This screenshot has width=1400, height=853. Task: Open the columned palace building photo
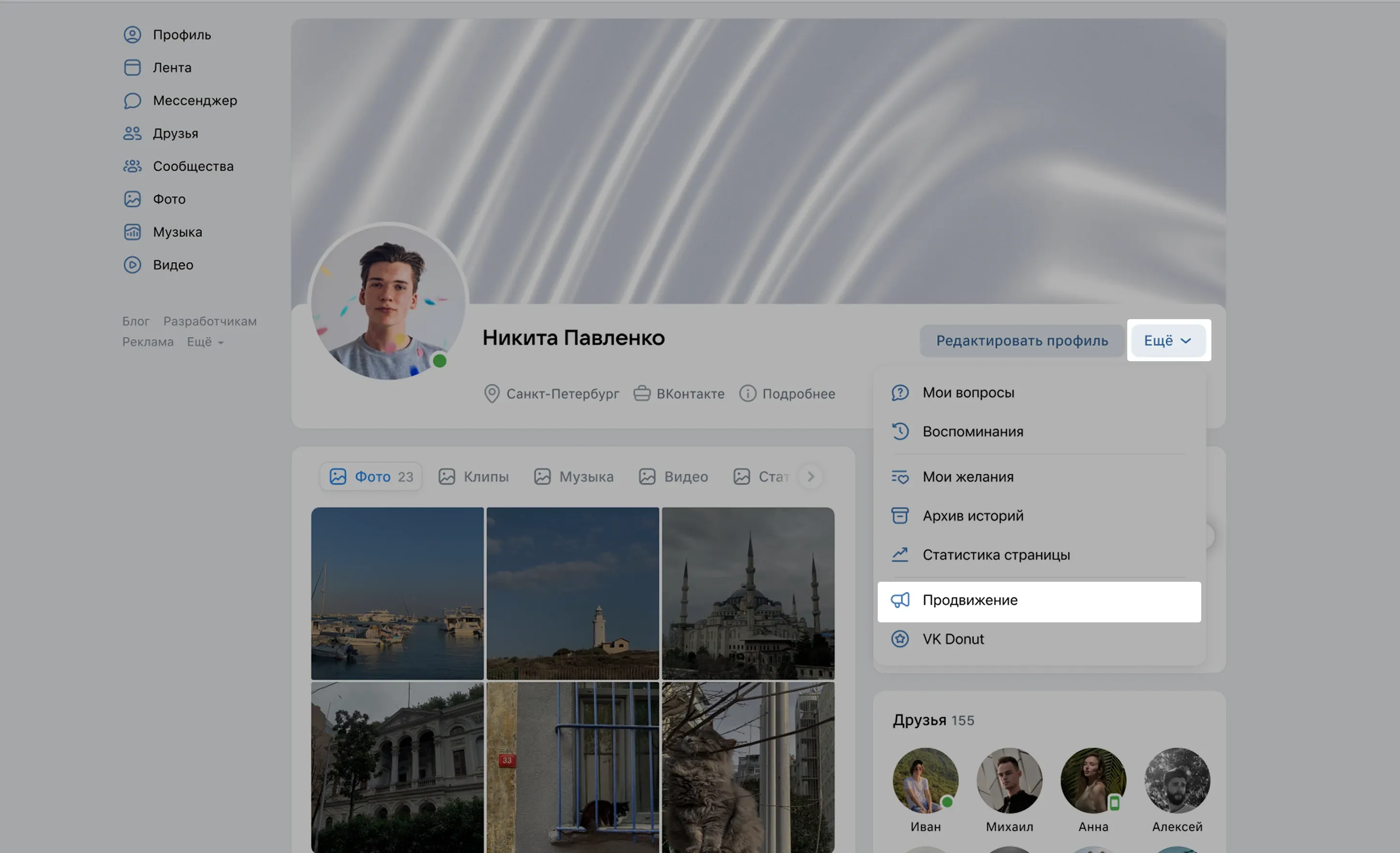398,768
